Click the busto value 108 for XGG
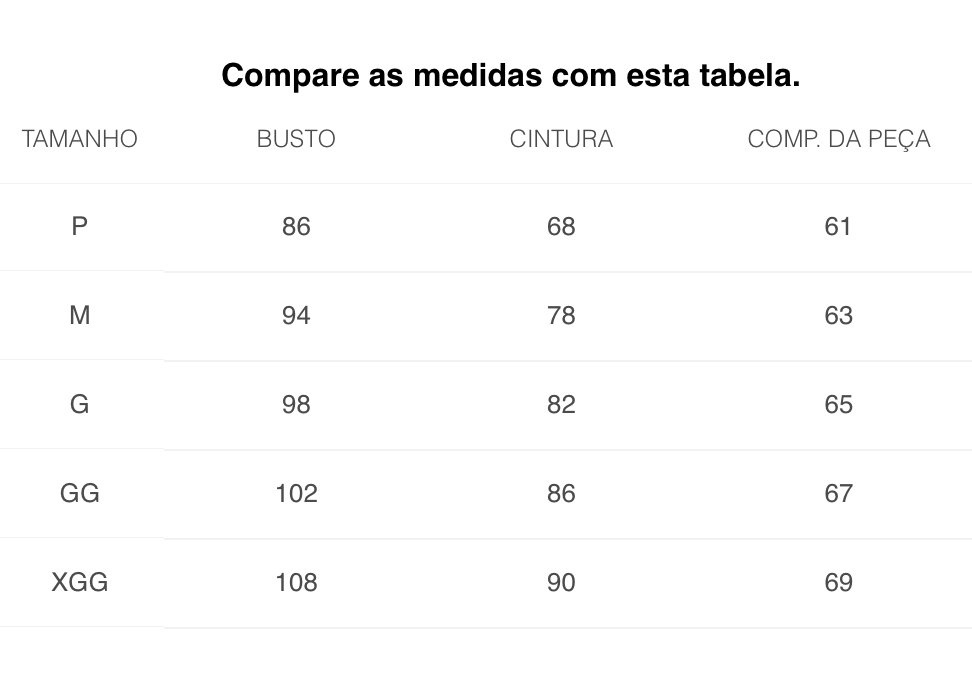 tap(296, 582)
